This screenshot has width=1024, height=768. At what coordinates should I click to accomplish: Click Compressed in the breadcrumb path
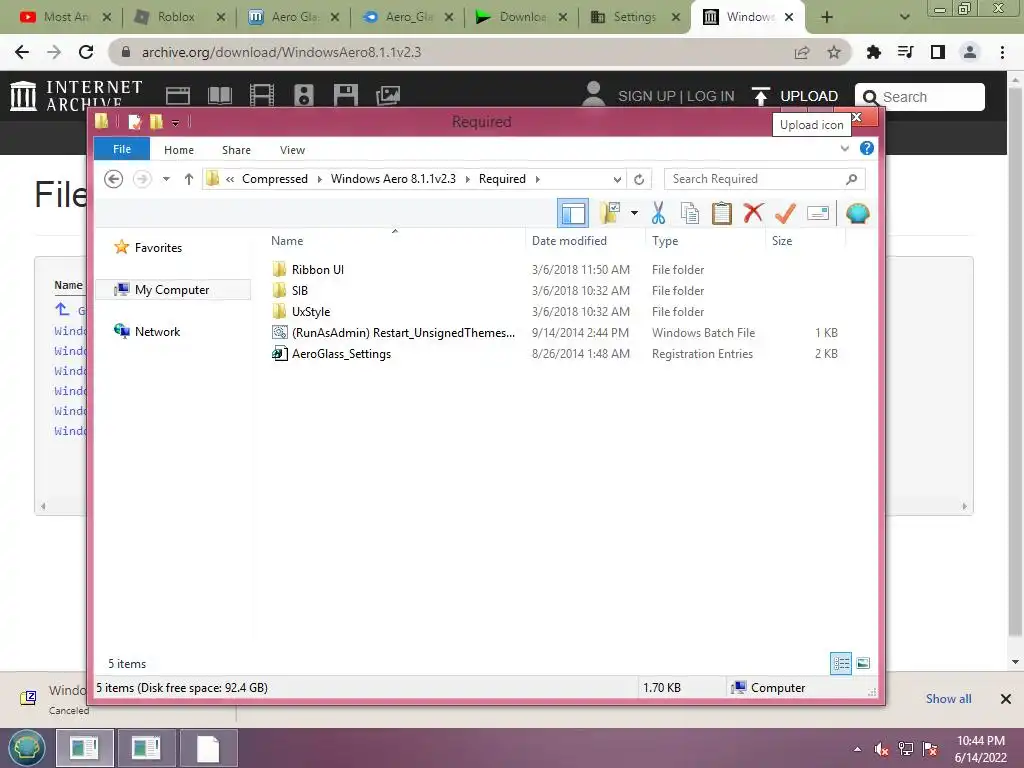click(275, 179)
